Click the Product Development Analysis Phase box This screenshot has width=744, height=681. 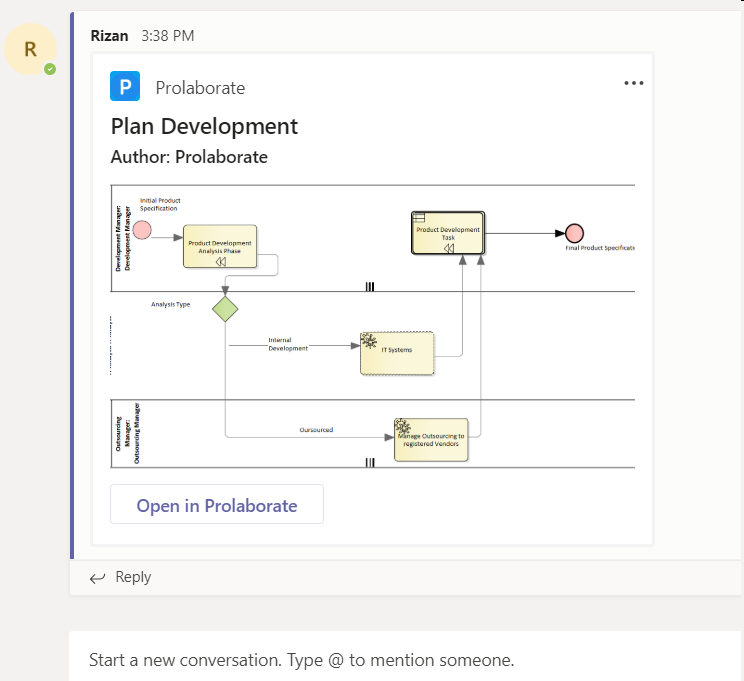coord(220,246)
